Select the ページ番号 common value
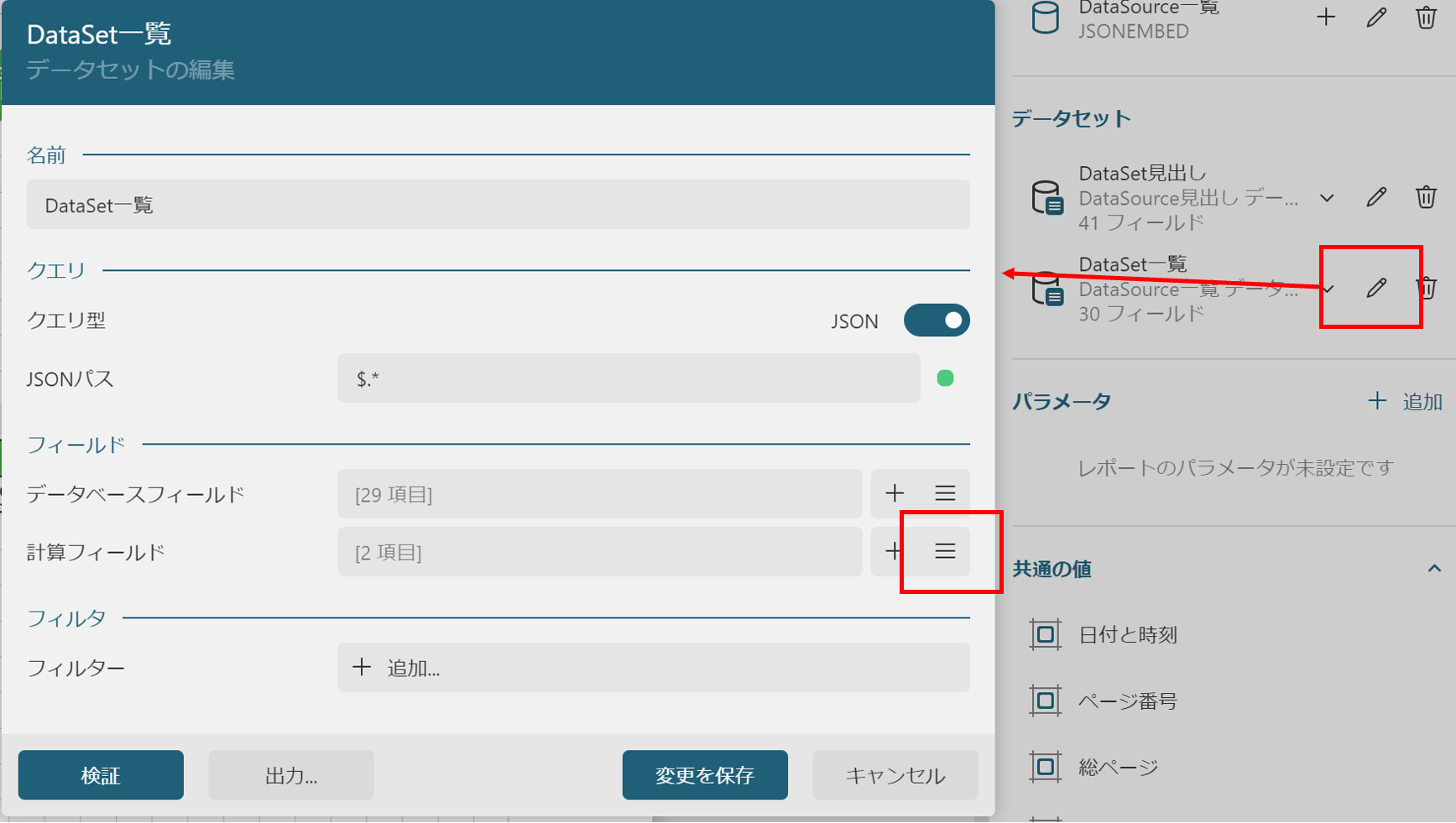The image size is (1456, 823). [x=1128, y=701]
